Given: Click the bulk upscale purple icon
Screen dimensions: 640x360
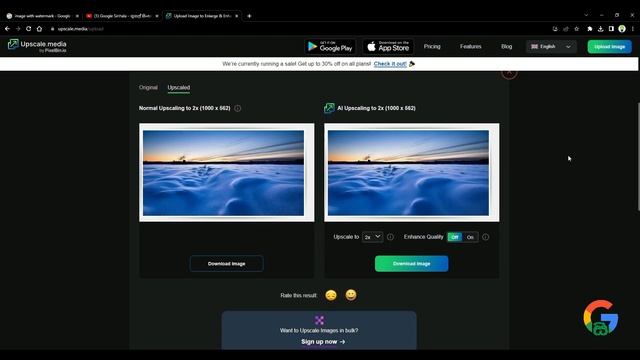Looking at the screenshot, I should pyautogui.click(x=319, y=320).
